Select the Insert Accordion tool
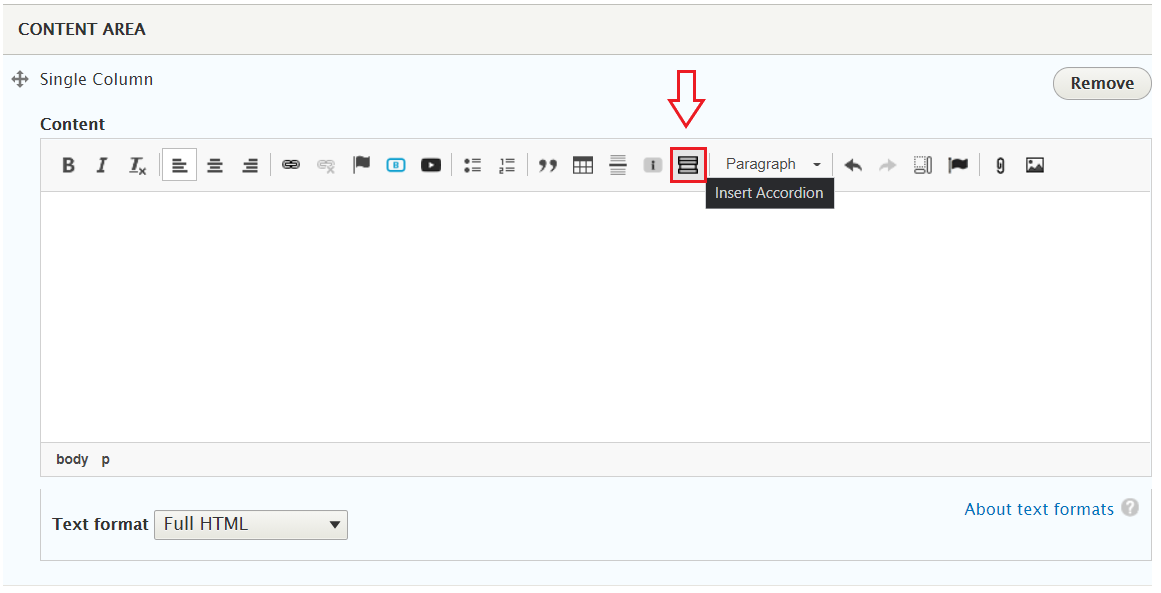This screenshot has width=1161, height=593. coord(688,164)
